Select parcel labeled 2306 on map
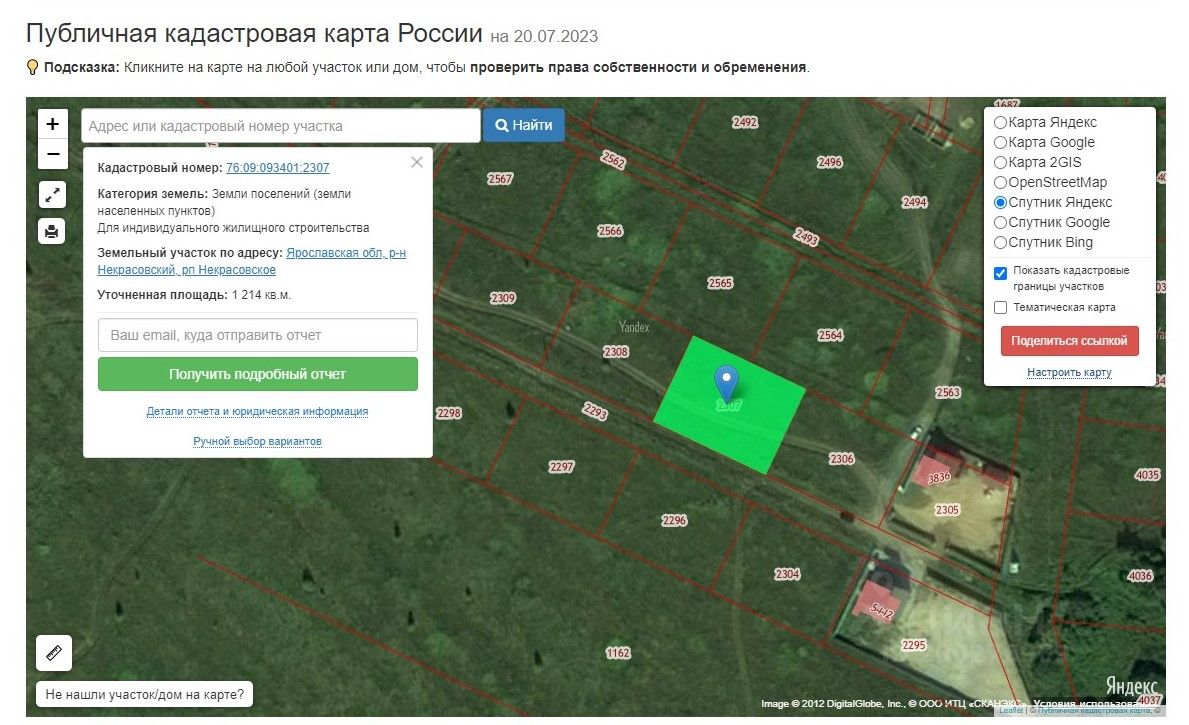This screenshot has width=1189, height=725. 842,459
